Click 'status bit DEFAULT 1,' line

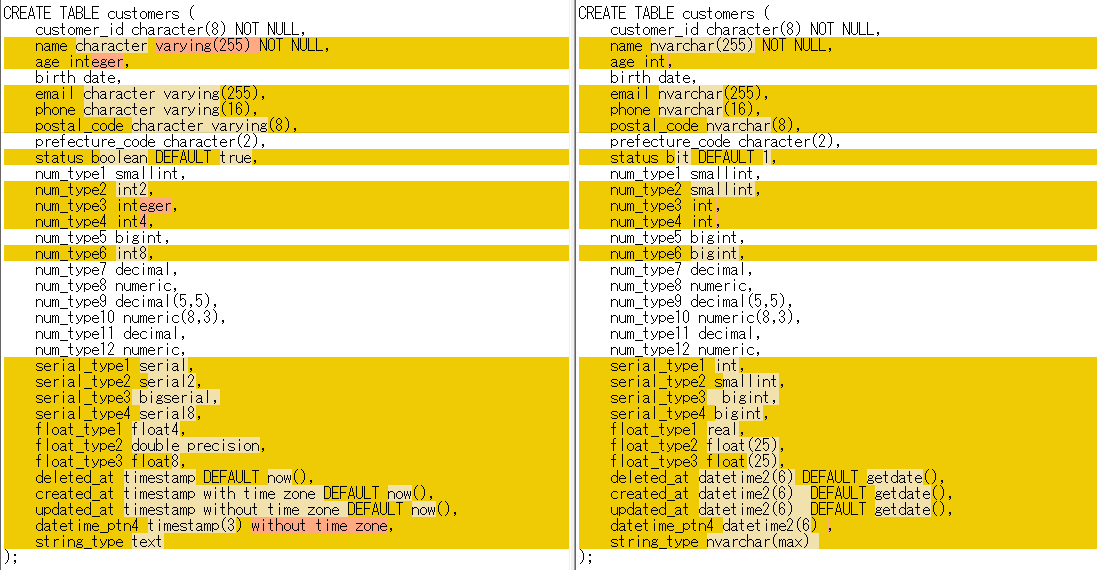pyautogui.click(x=693, y=157)
